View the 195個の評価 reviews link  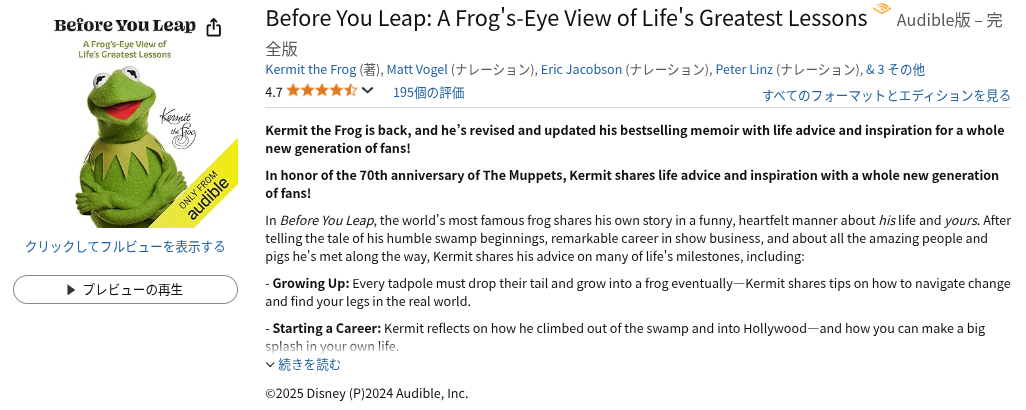click(428, 92)
